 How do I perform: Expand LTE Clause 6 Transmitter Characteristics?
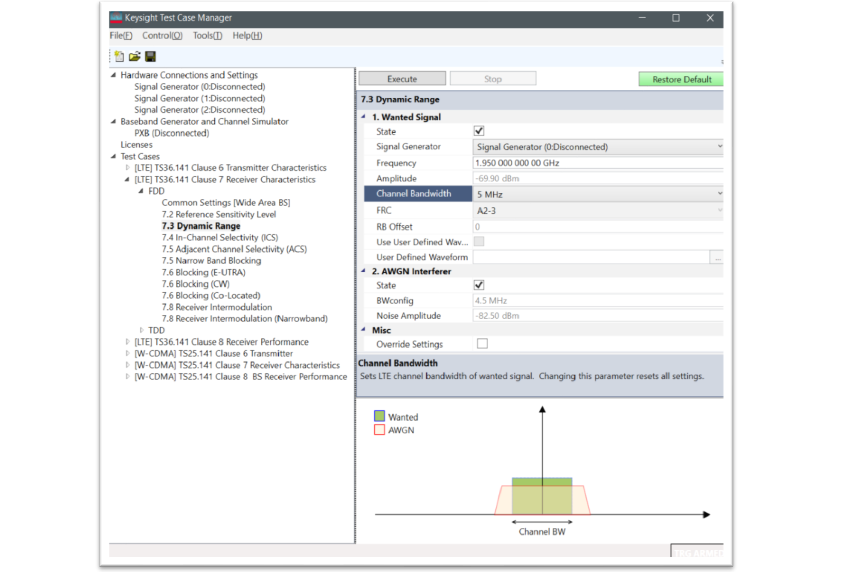click(128, 168)
